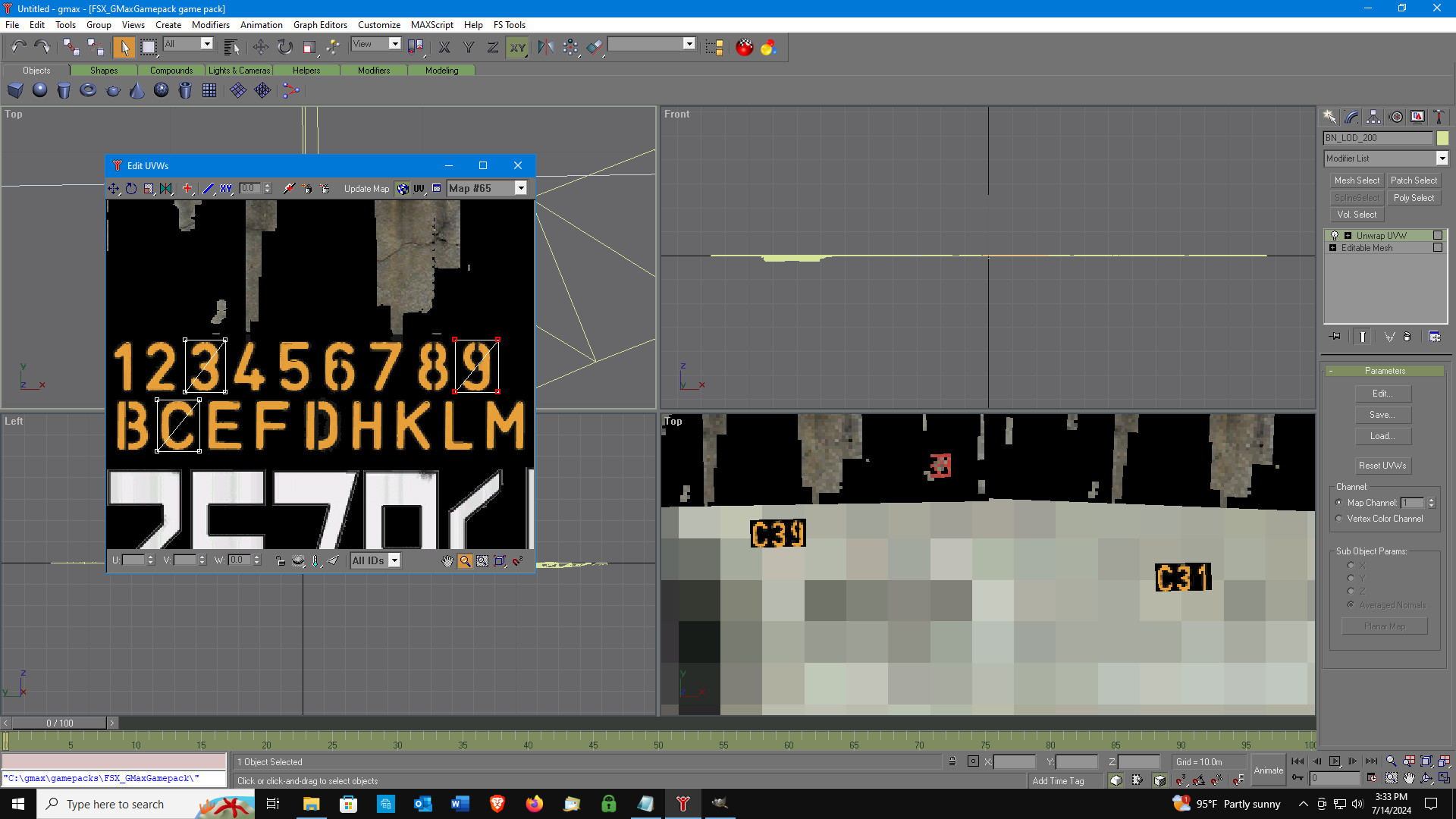Open the Modifier List dropdown
This screenshot has height=819, width=1456.
click(1385, 158)
